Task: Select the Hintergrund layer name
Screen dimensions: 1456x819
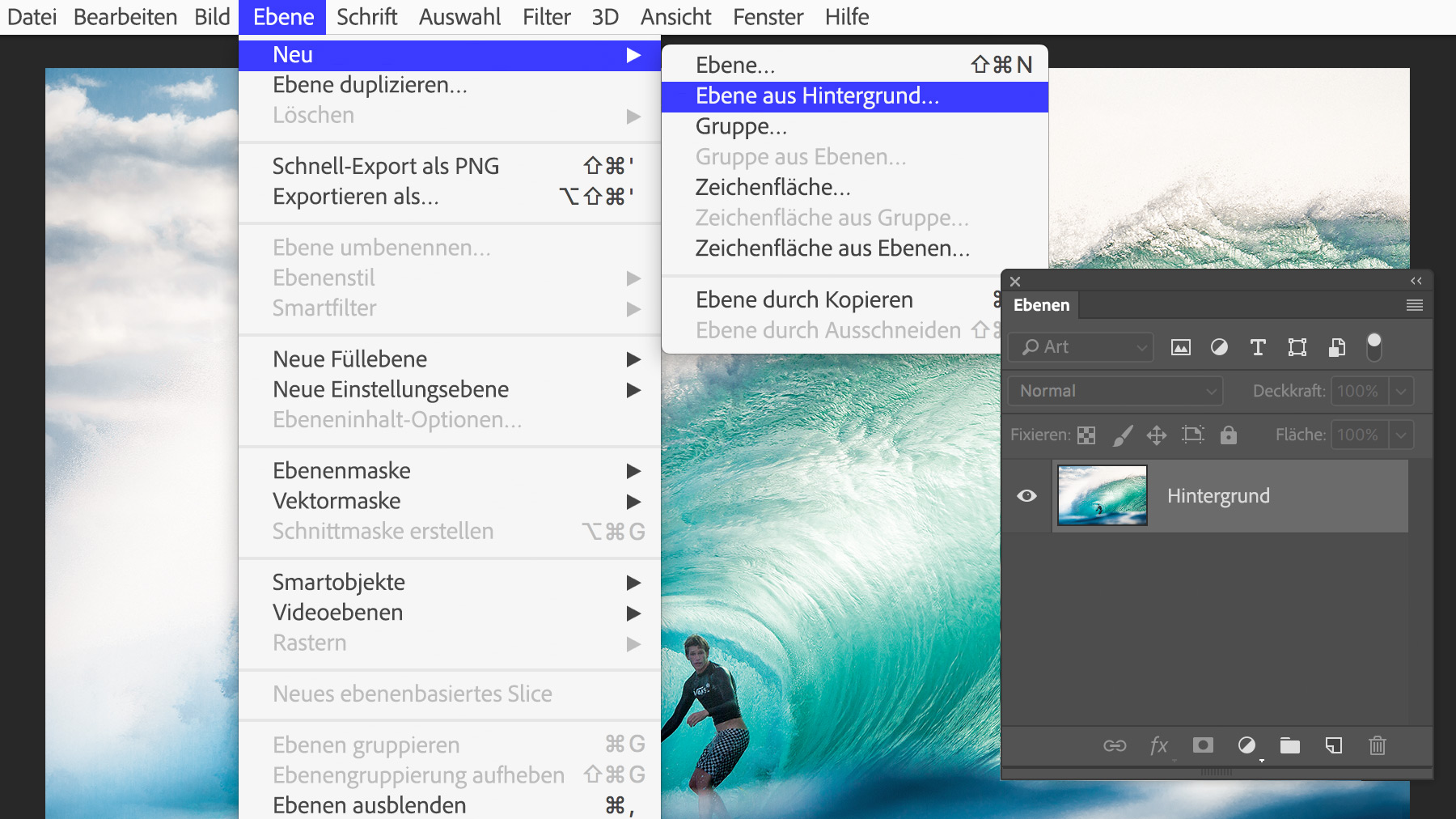Action: [1218, 496]
